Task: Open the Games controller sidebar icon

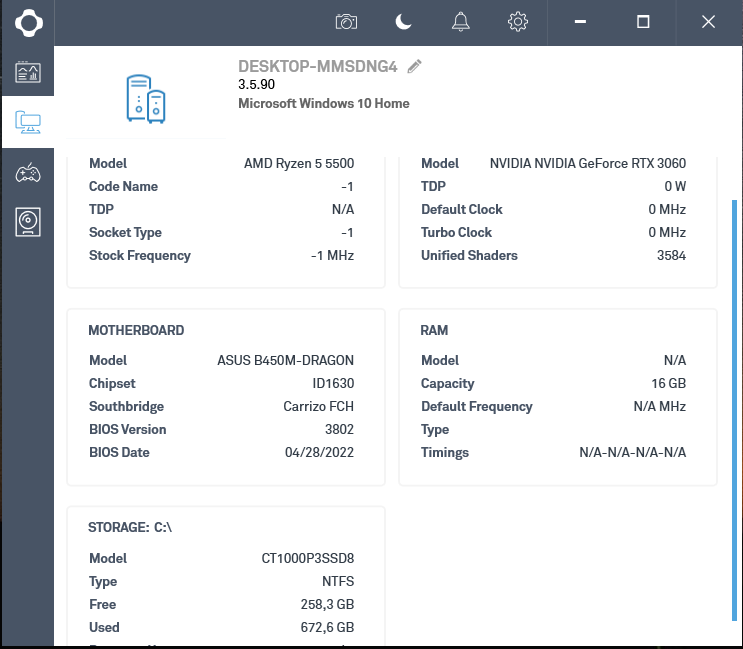Action: tap(28, 172)
